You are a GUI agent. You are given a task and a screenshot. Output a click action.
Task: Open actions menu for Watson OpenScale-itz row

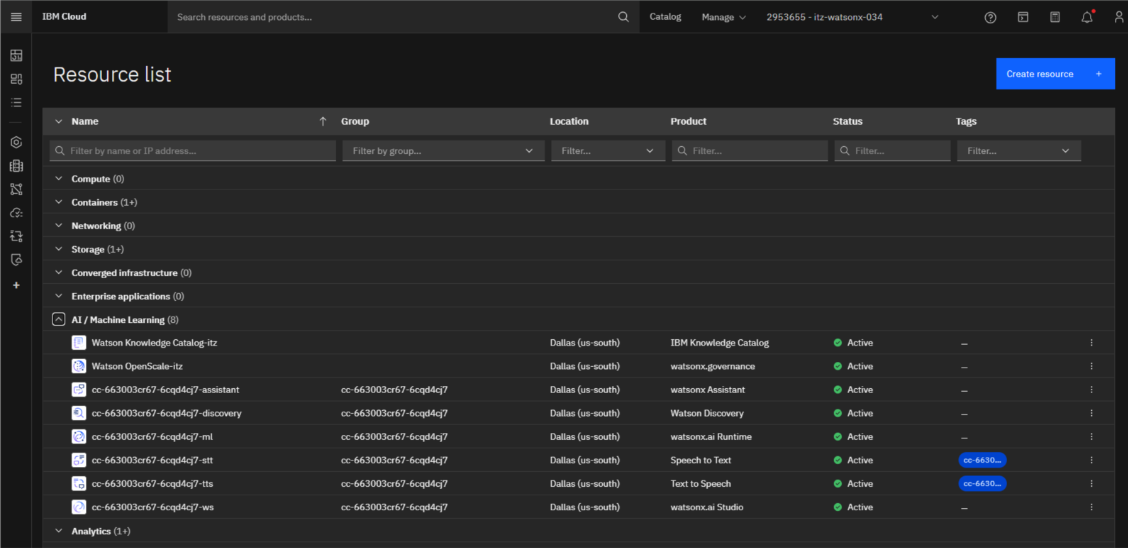tap(1091, 366)
